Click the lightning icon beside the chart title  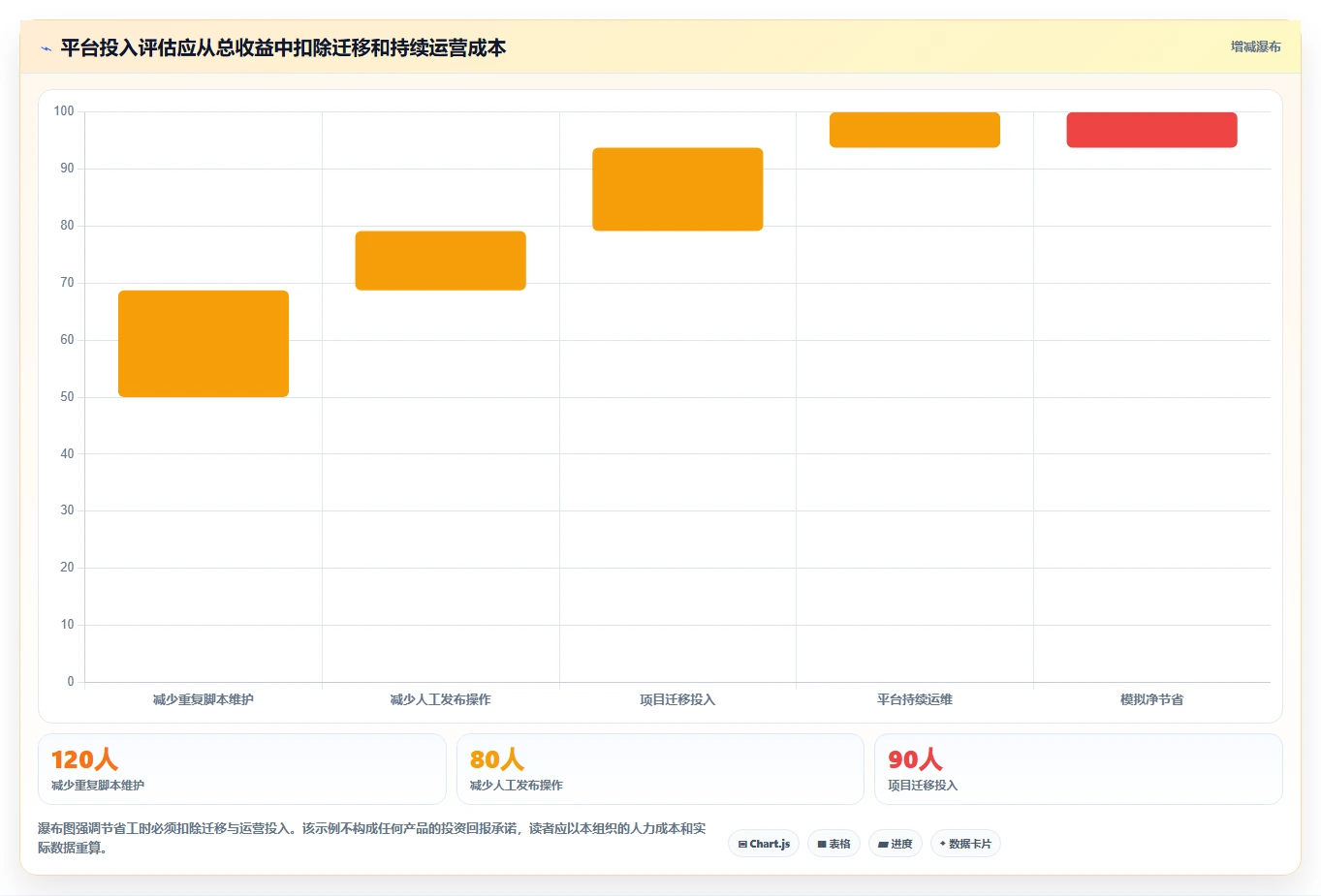[46, 48]
